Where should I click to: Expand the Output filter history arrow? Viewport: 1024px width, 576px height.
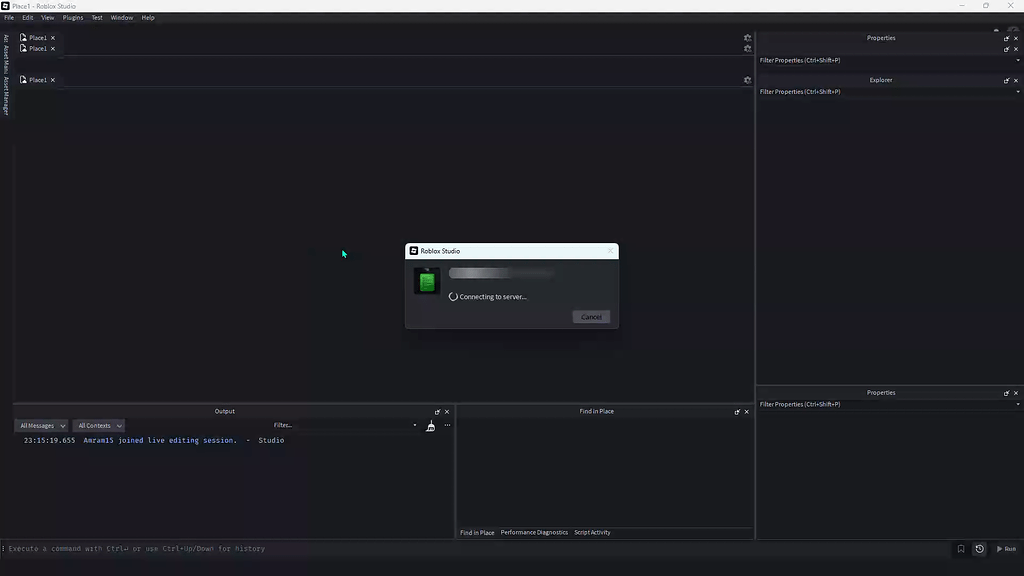415,425
